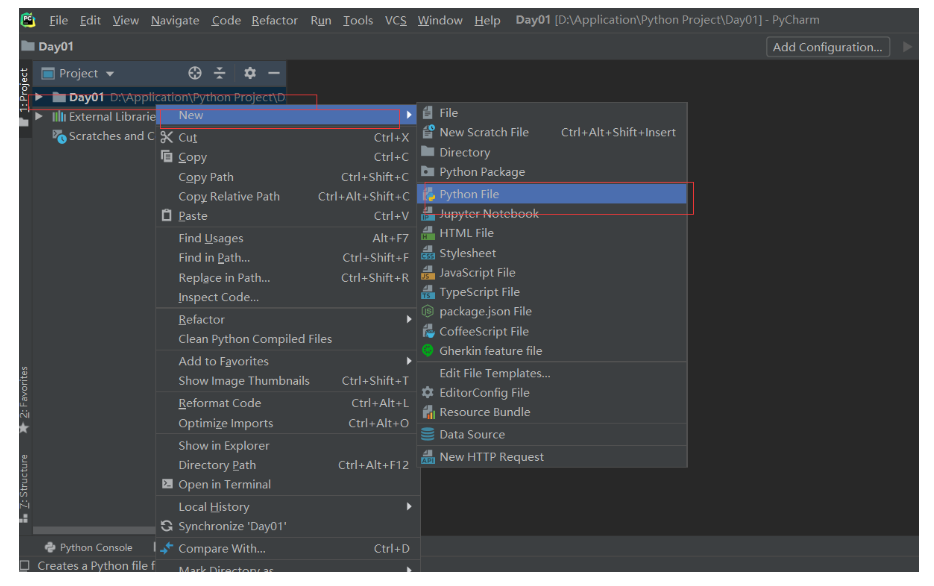Click the Stylesheet CSS icon
This screenshot has height=586, width=934.
pyautogui.click(x=428, y=253)
